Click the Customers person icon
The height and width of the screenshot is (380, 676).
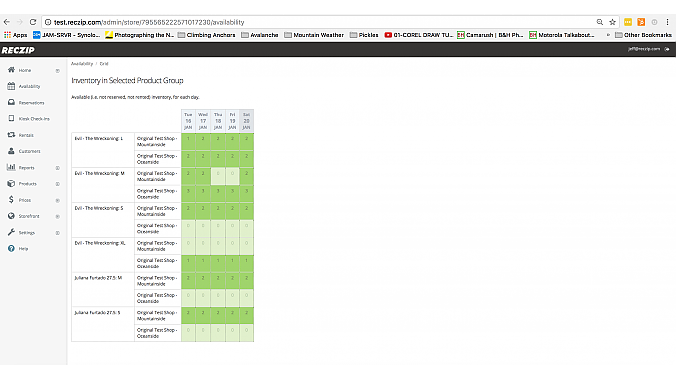11,151
